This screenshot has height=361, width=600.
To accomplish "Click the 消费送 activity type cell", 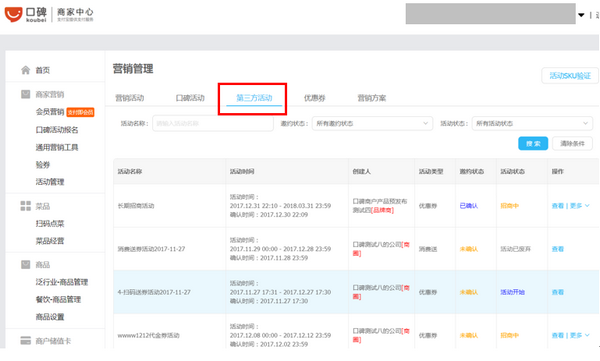I will pos(428,249).
